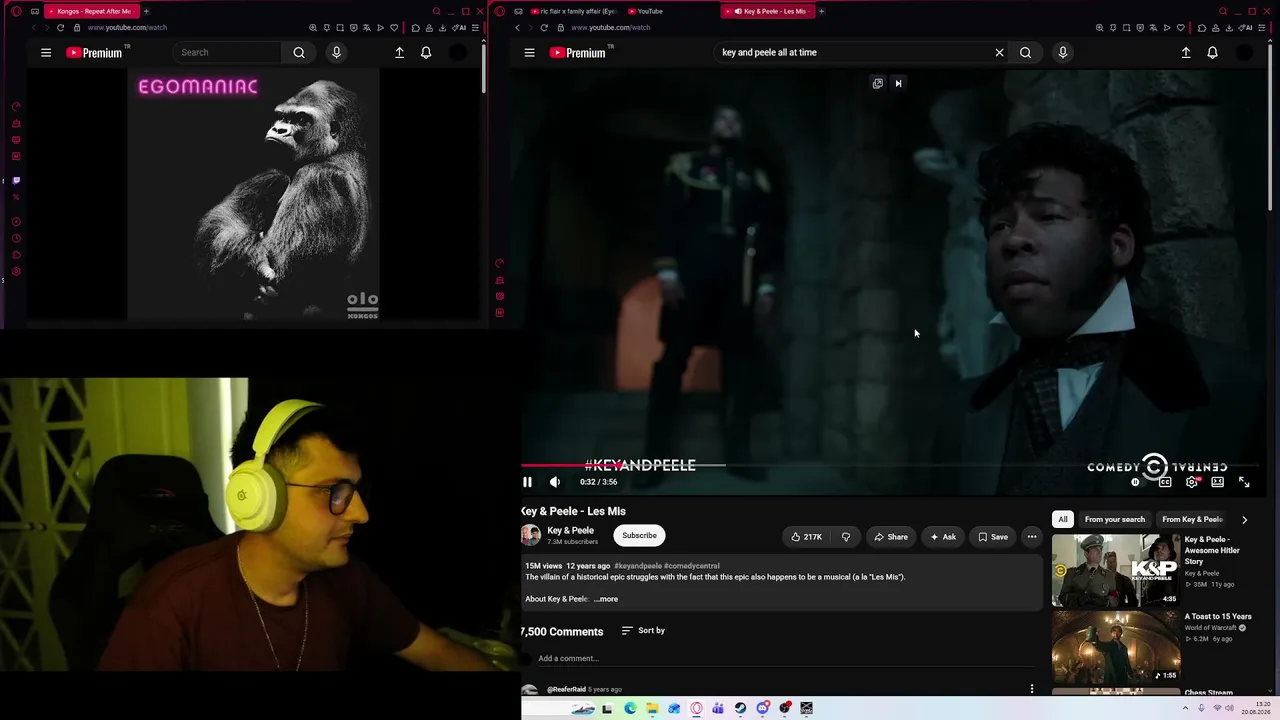Open new tab in left browser window
The width and height of the screenshot is (1280, 720).
(146, 11)
